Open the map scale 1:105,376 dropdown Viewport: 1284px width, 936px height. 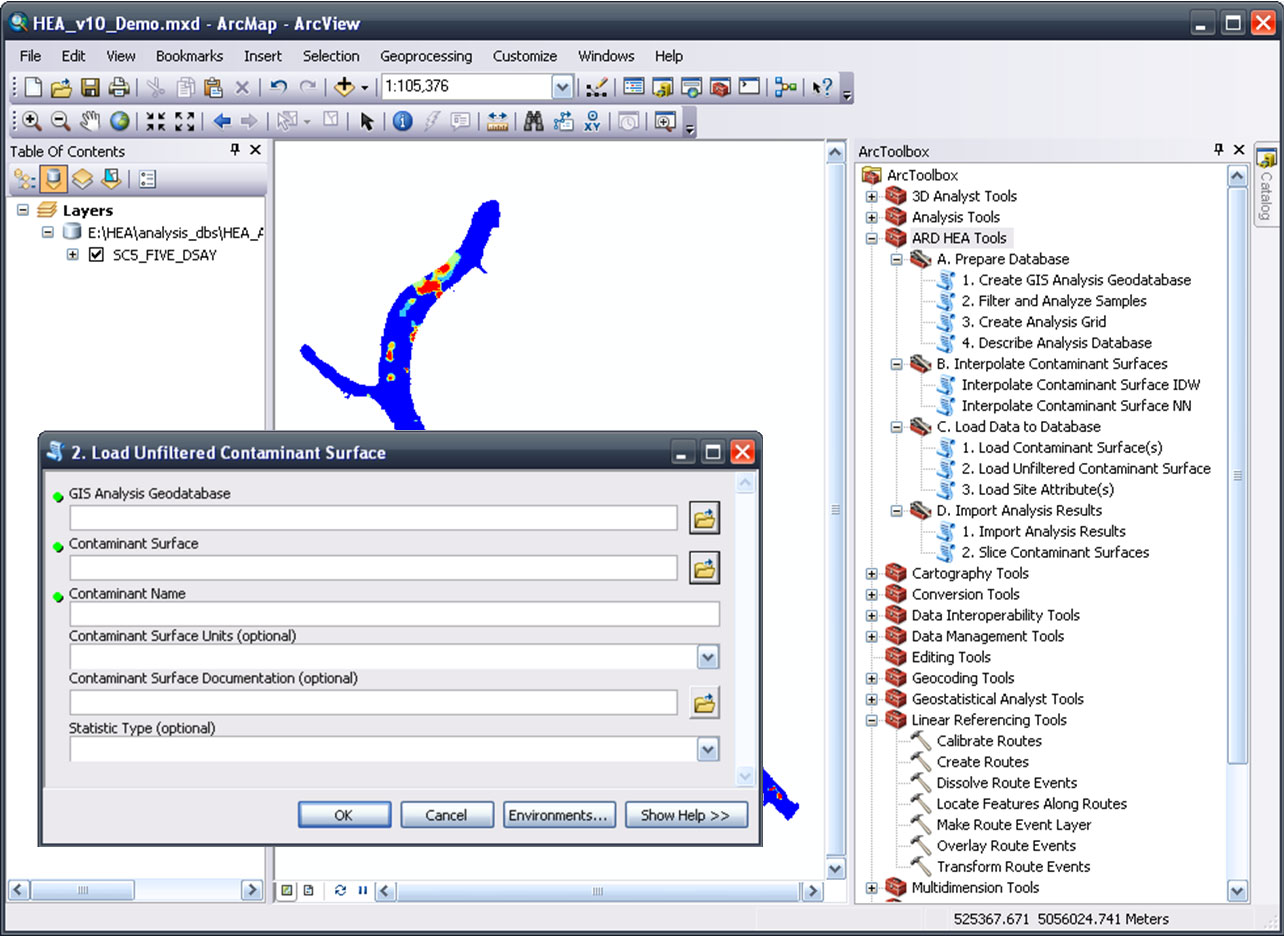[x=562, y=87]
